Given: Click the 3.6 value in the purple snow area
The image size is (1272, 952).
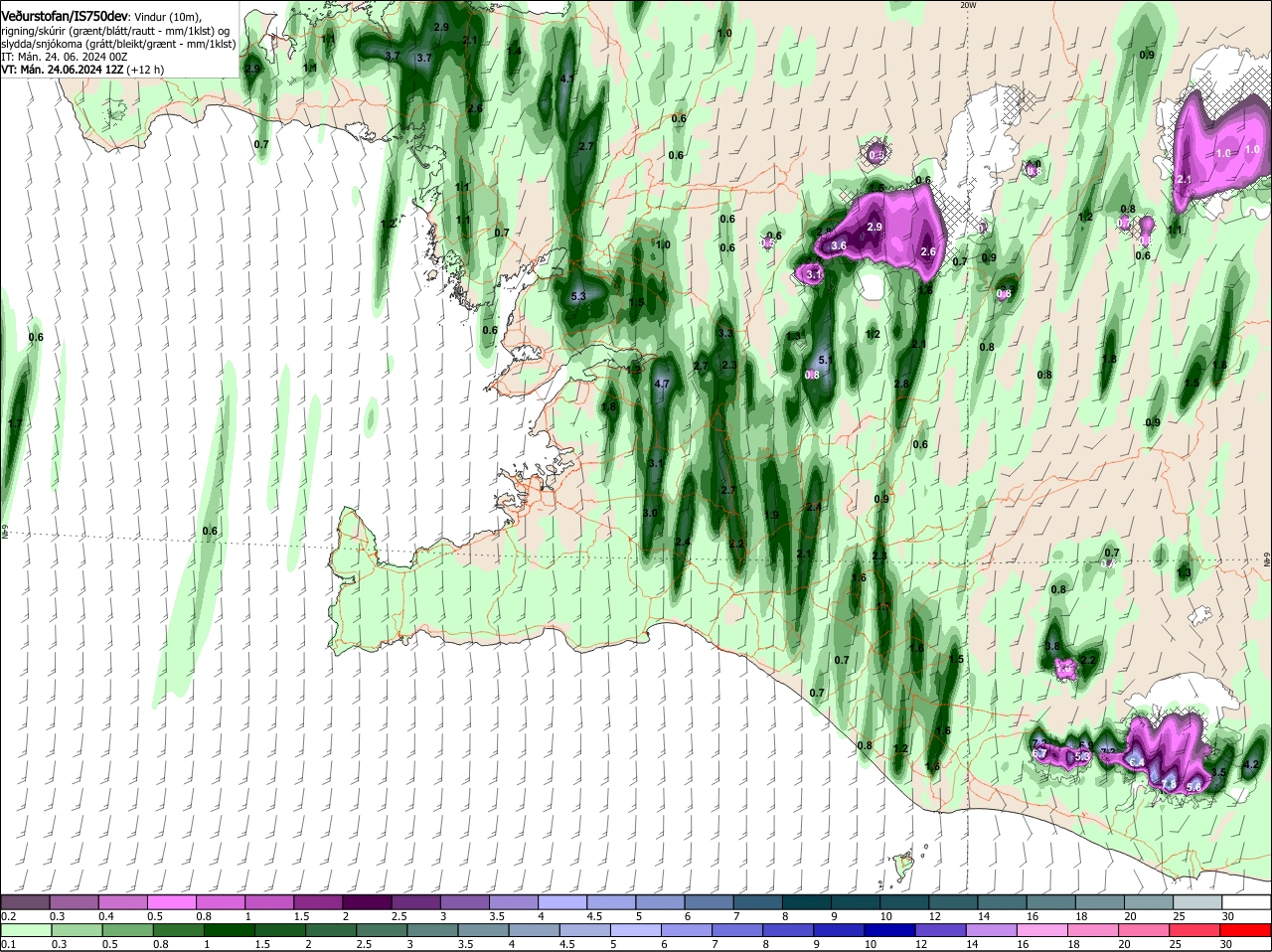Looking at the screenshot, I should [x=838, y=245].
